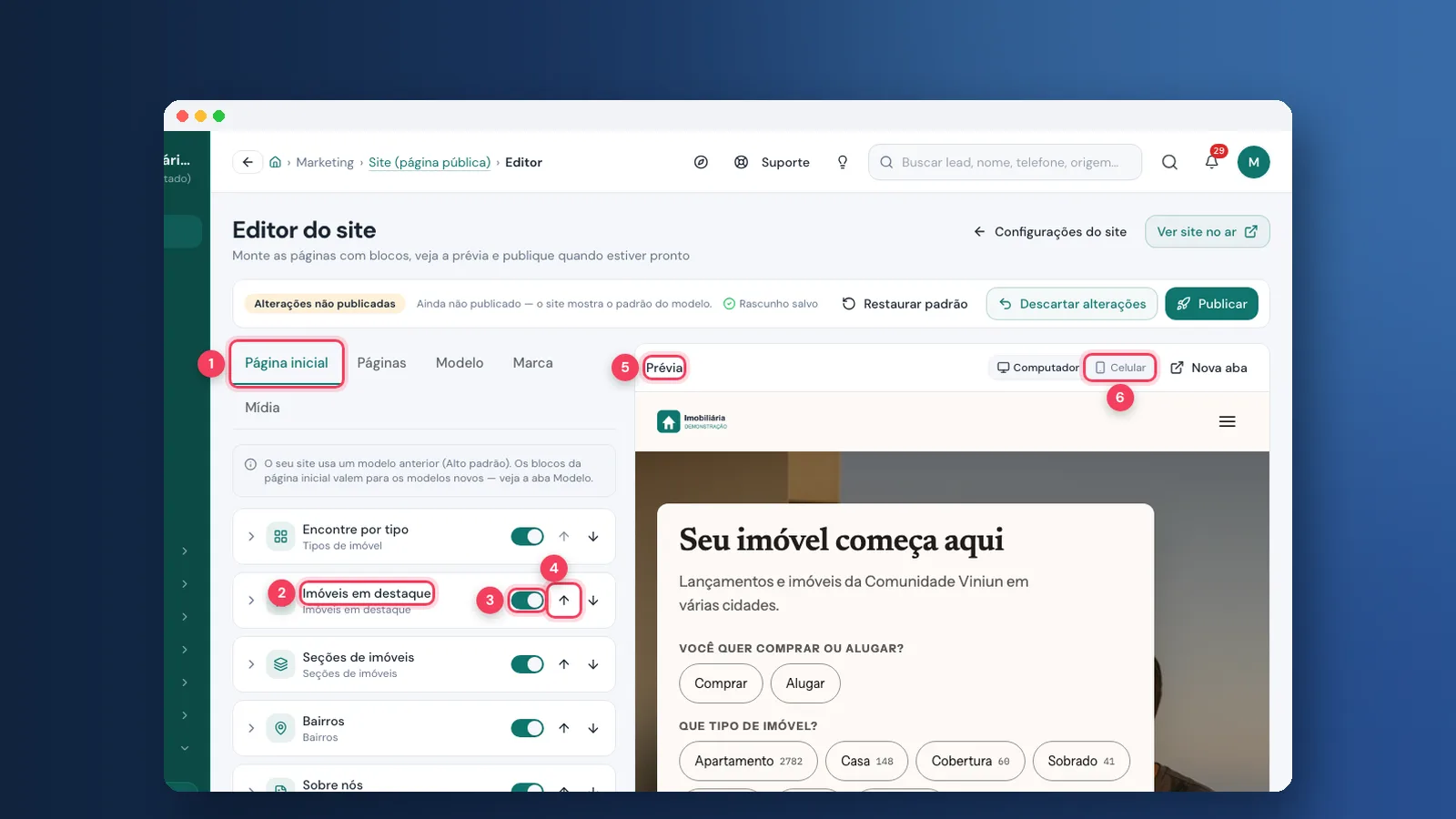Open the notifications bell
The width and height of the screenshot is (1456, 819).
point(1212,162)
